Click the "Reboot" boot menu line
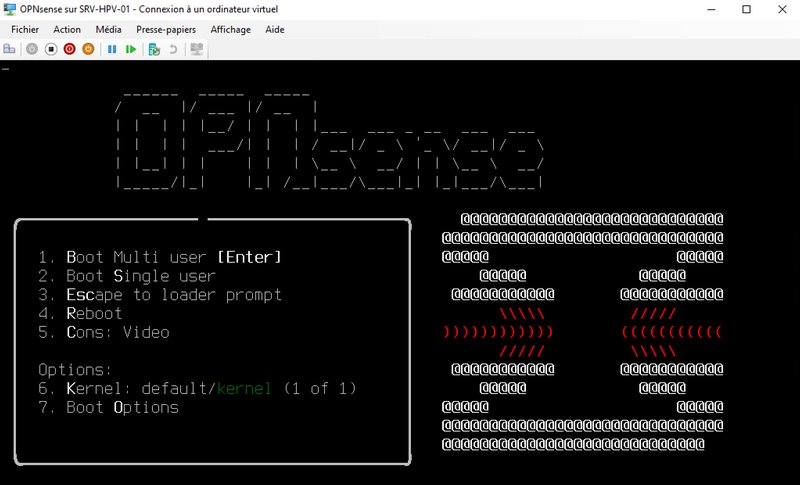This screenshot has height=485, width=800. [80, 314]
